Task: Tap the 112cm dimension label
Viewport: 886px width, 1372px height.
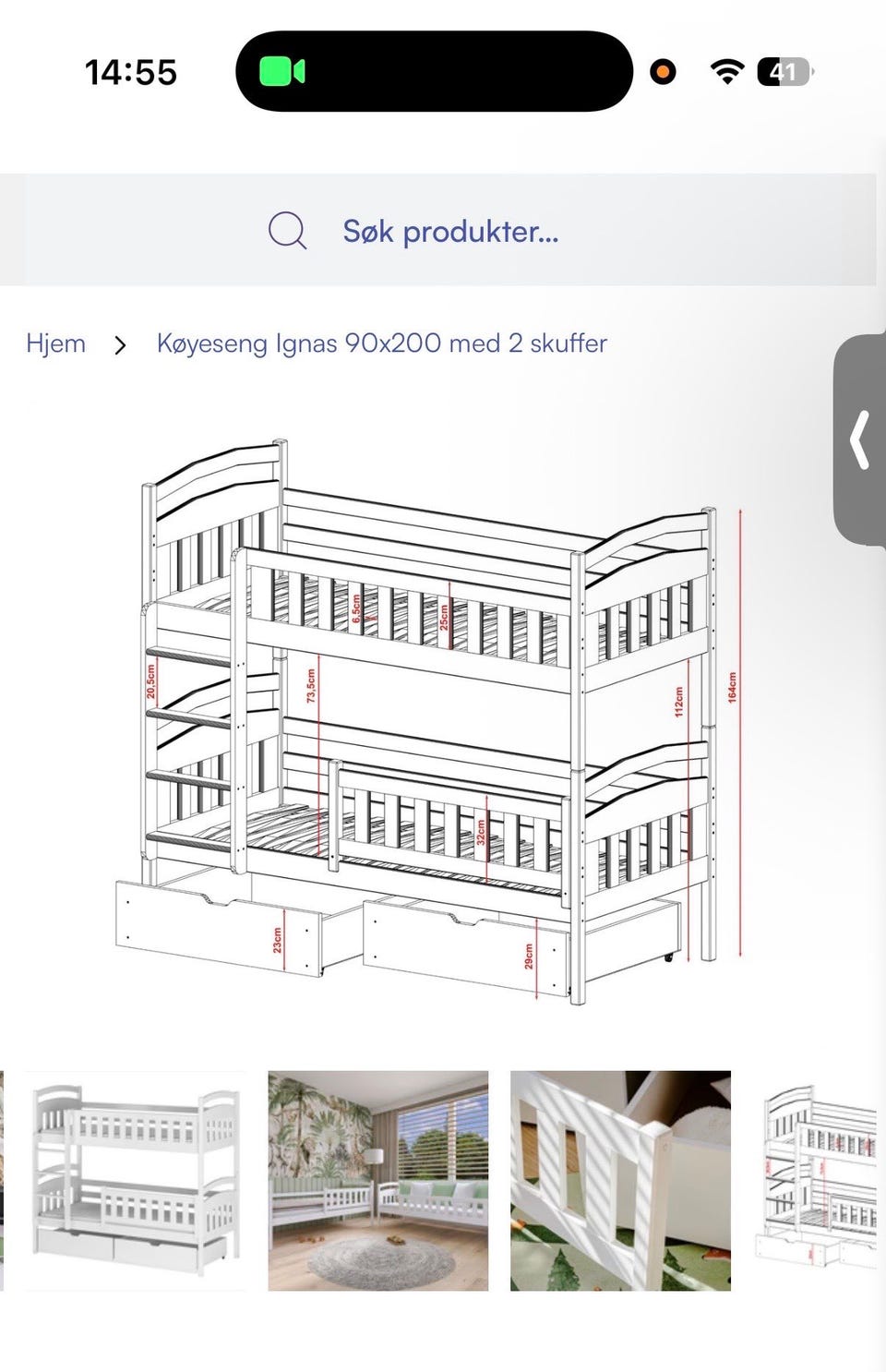Action: (x=678, y=702)
